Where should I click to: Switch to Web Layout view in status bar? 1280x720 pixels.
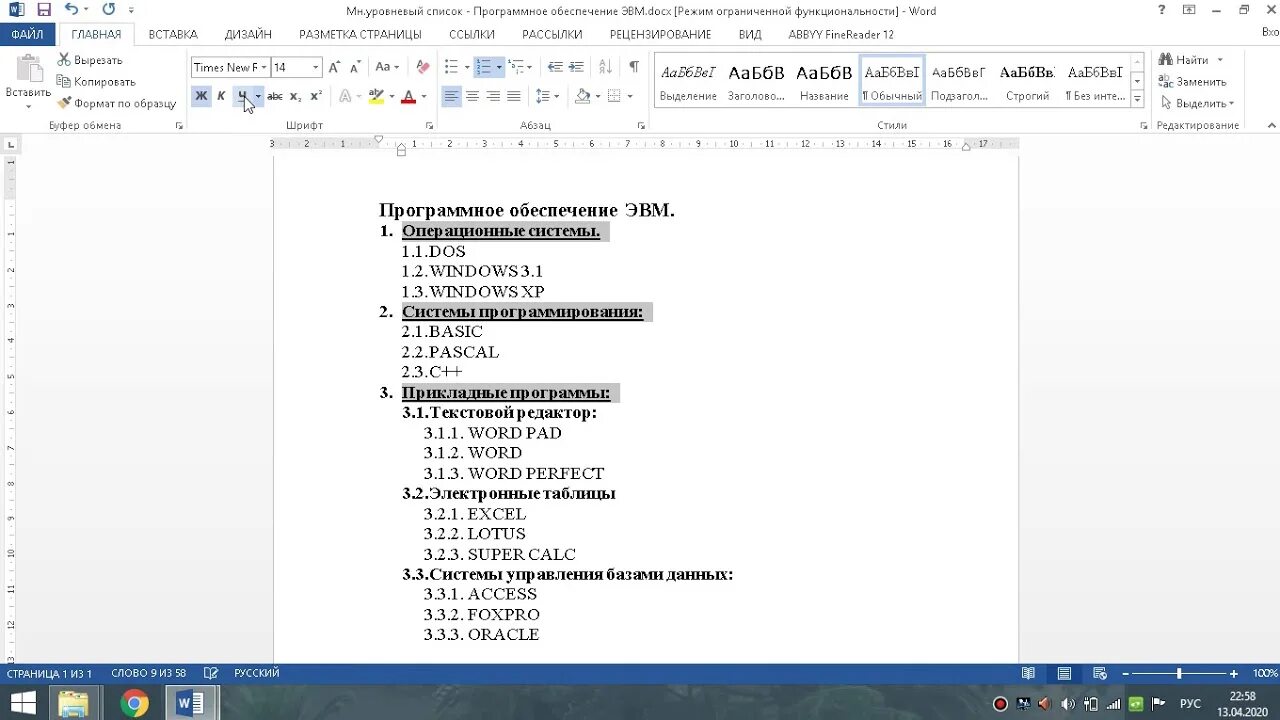pos(1100,673)
